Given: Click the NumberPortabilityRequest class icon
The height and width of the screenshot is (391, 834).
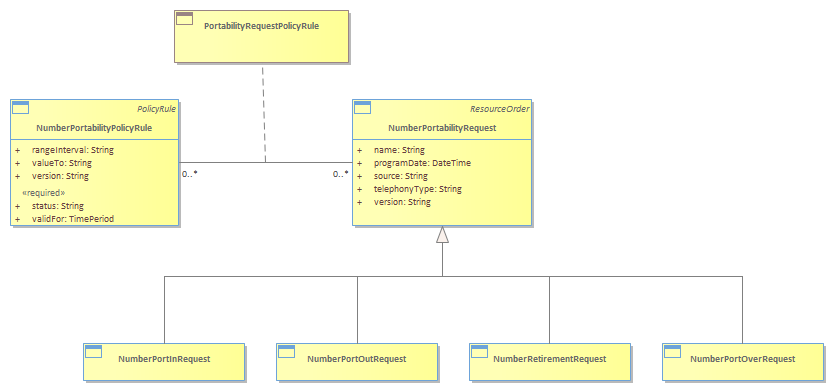Looking at the screenshot, I should coord(363,107).
